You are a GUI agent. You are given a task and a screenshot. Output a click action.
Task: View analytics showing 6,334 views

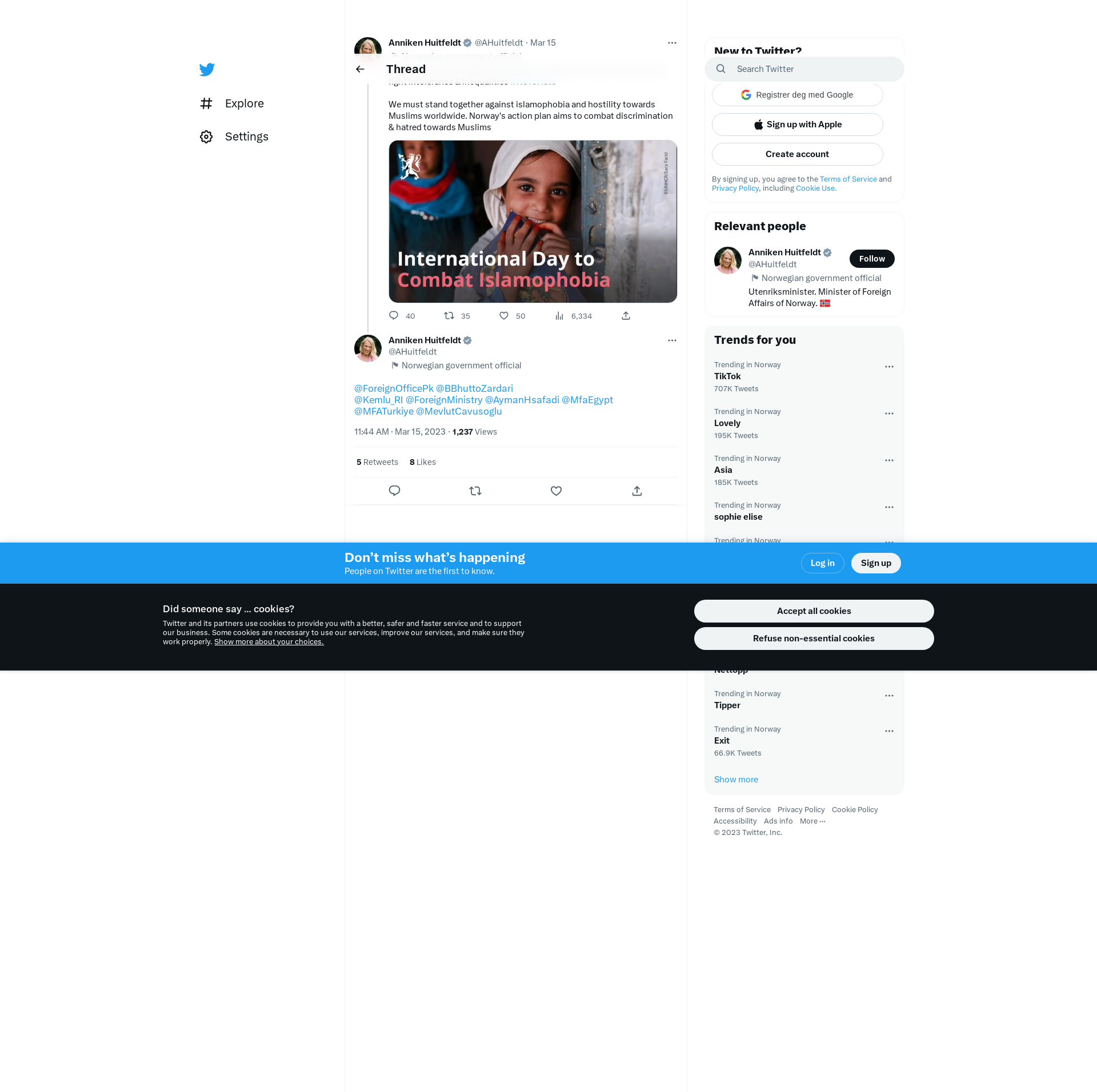pyautogui.click(x=574, y=316)
